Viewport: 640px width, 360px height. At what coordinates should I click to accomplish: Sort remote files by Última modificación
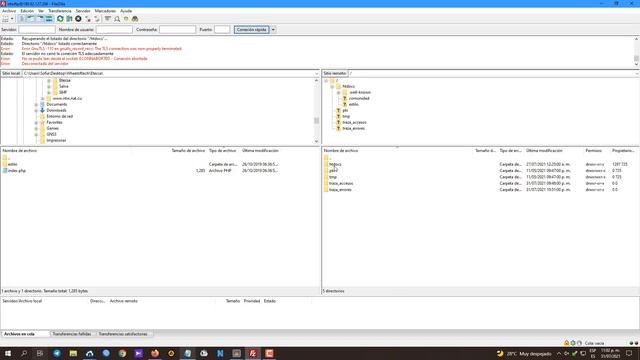[x=544, y=151]
